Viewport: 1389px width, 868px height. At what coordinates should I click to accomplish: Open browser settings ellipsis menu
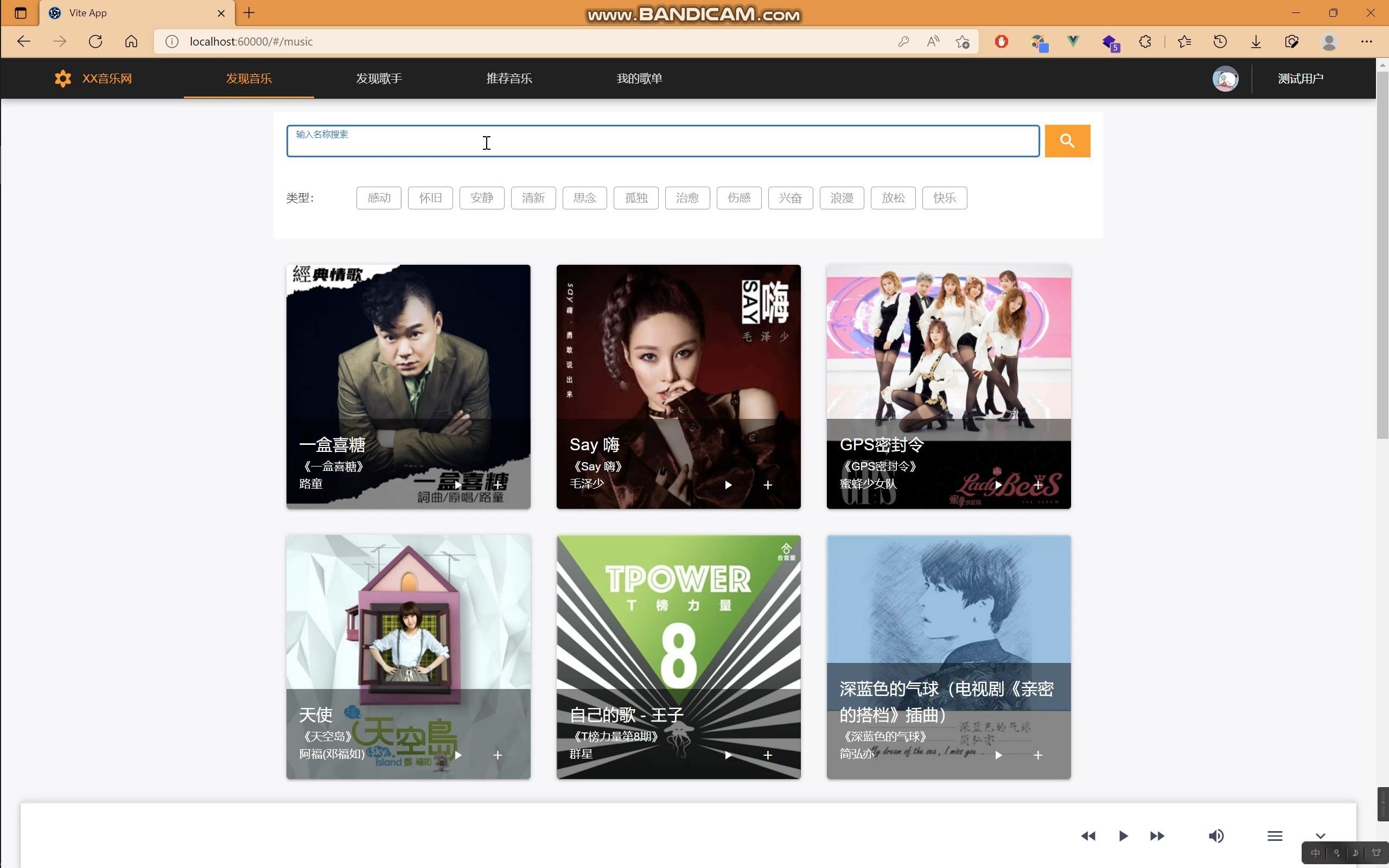click(1367, 41)
